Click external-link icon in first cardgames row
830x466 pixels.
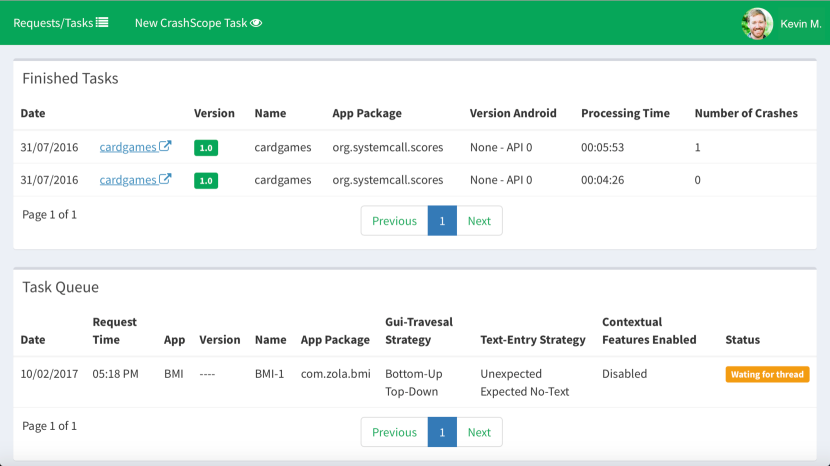(x=166, y=147)
